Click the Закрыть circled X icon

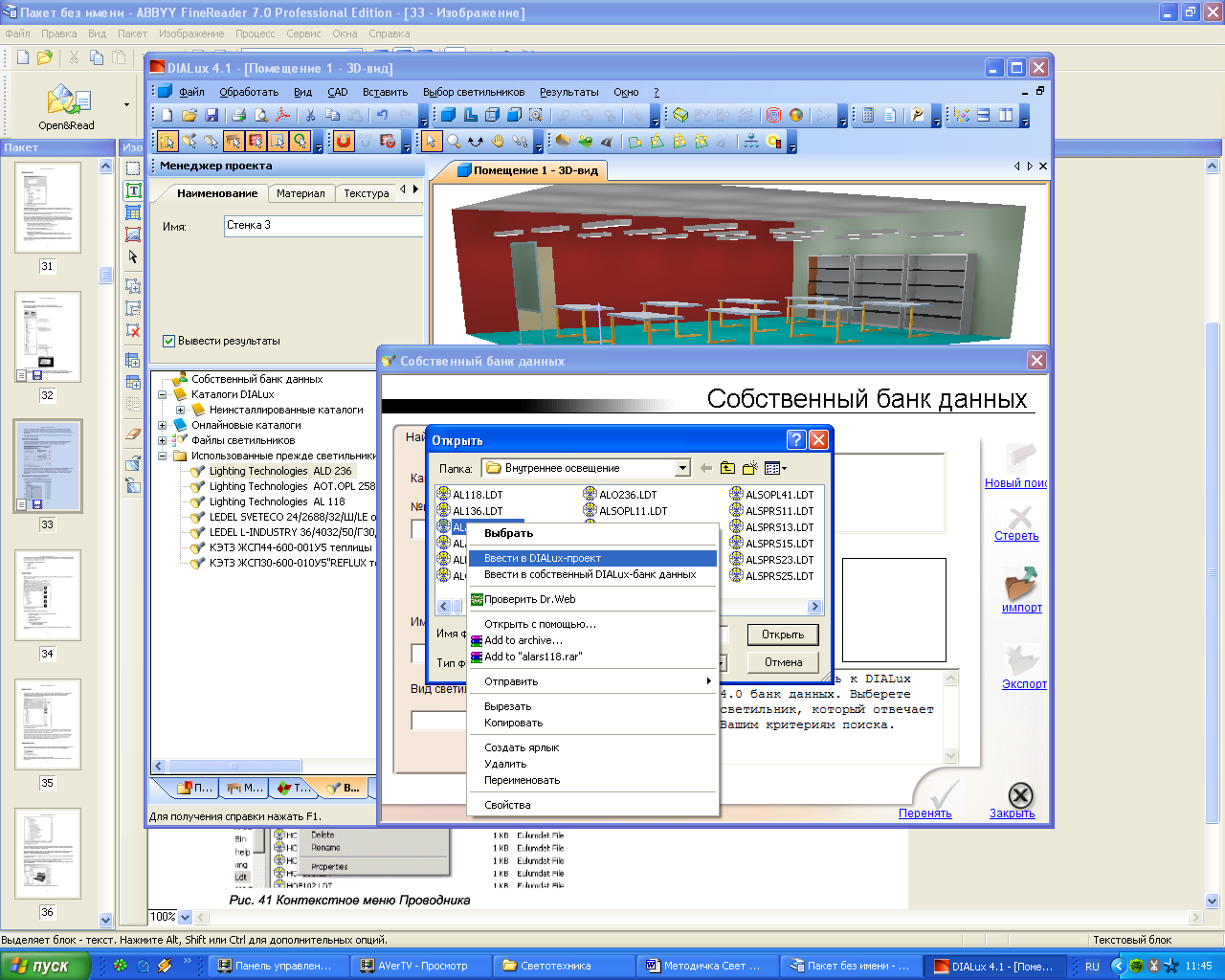1020,794
